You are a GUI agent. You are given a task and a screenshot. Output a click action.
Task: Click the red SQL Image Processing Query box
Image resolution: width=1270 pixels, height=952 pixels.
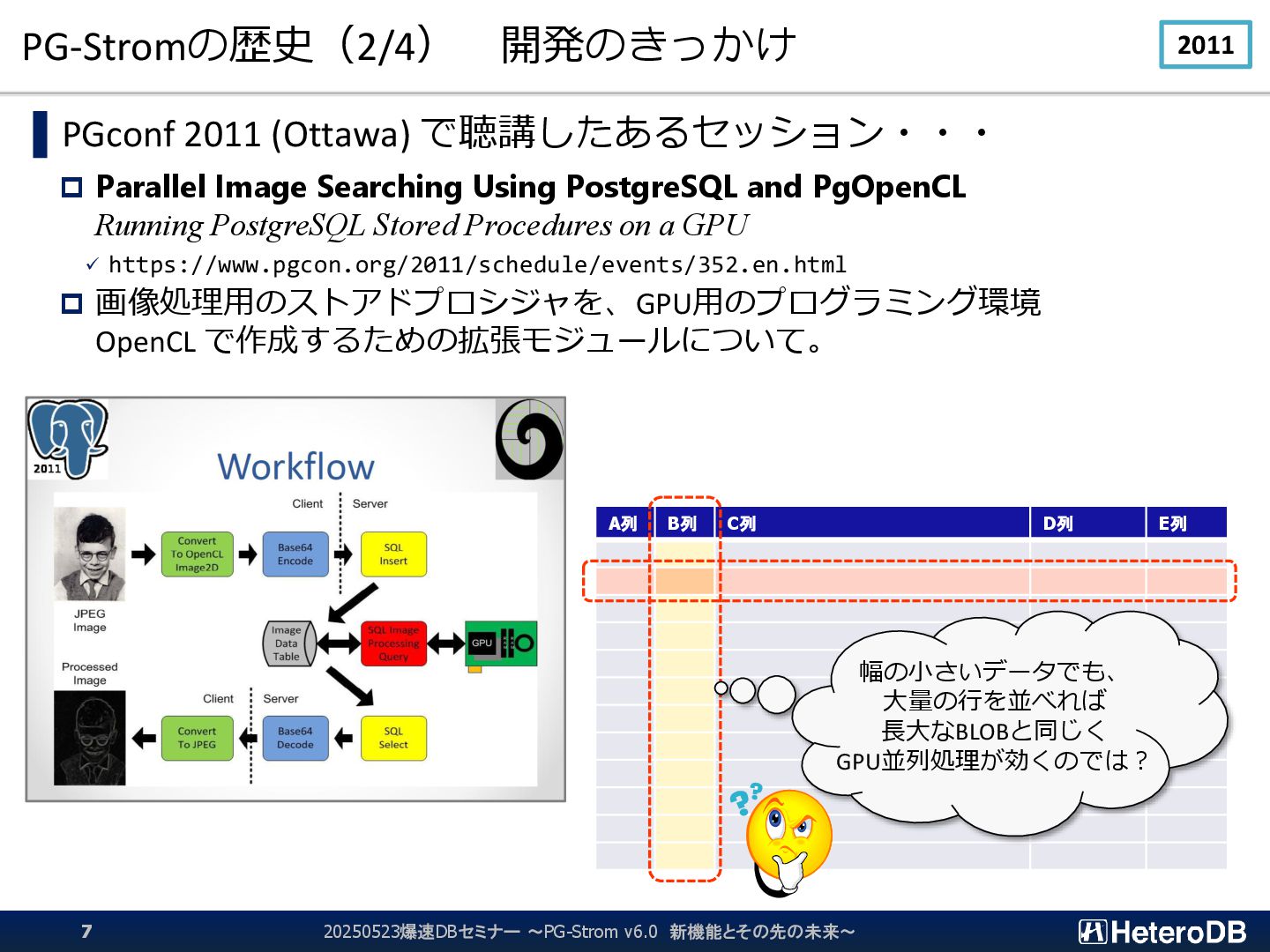click(393, 643)
